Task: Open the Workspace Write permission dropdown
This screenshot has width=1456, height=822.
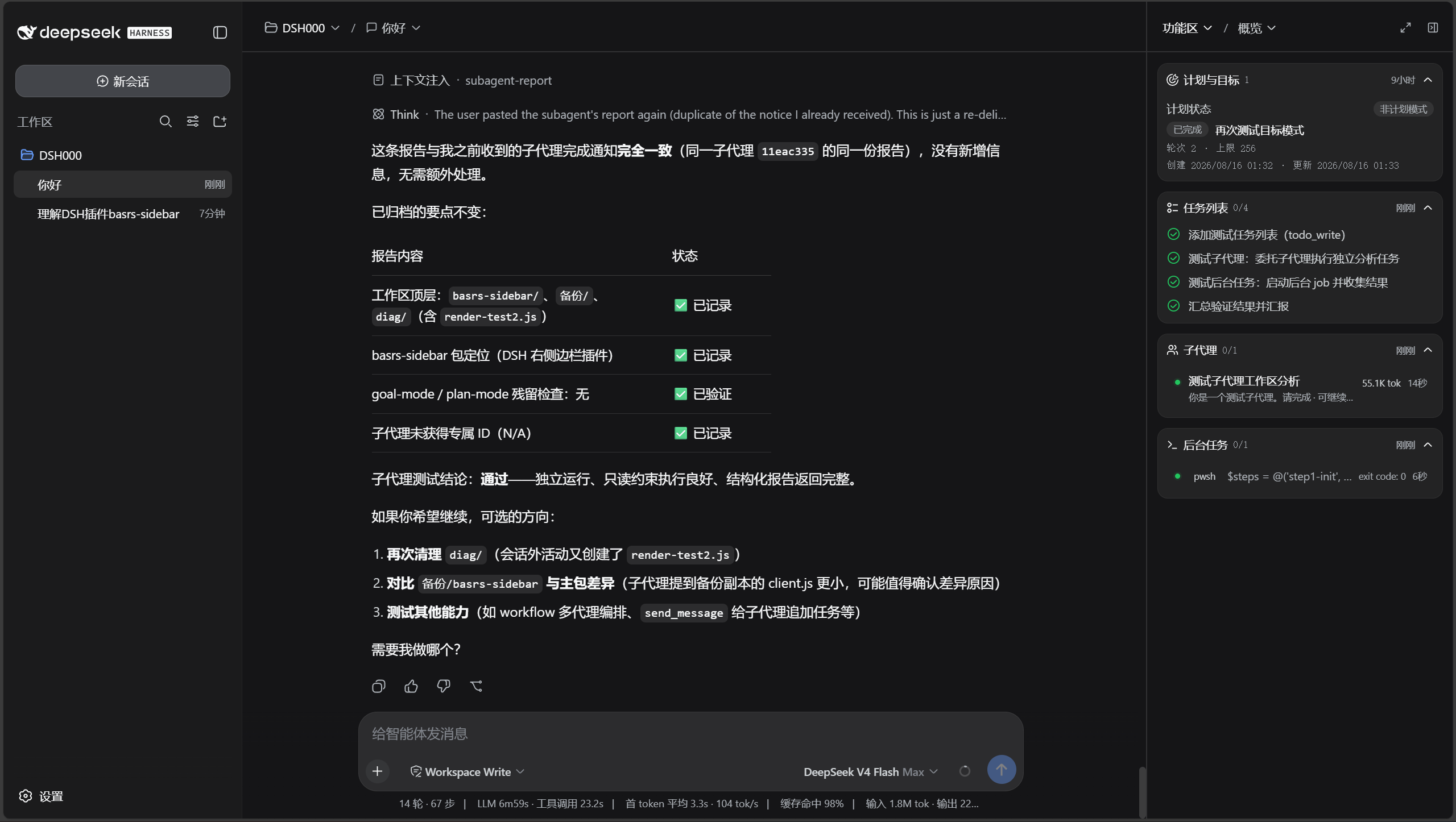Action: click(468, 772)
